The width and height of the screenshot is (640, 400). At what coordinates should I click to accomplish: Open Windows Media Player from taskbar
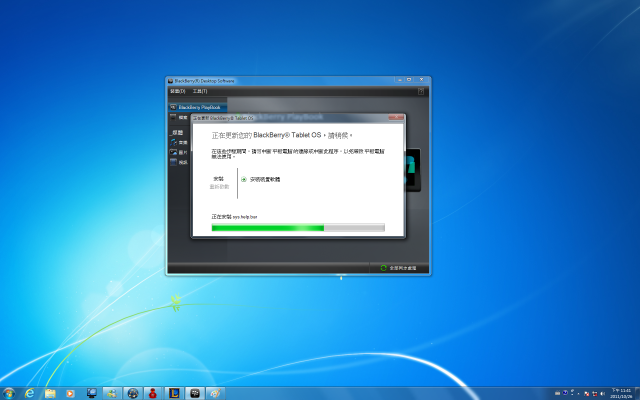[70, 393]
